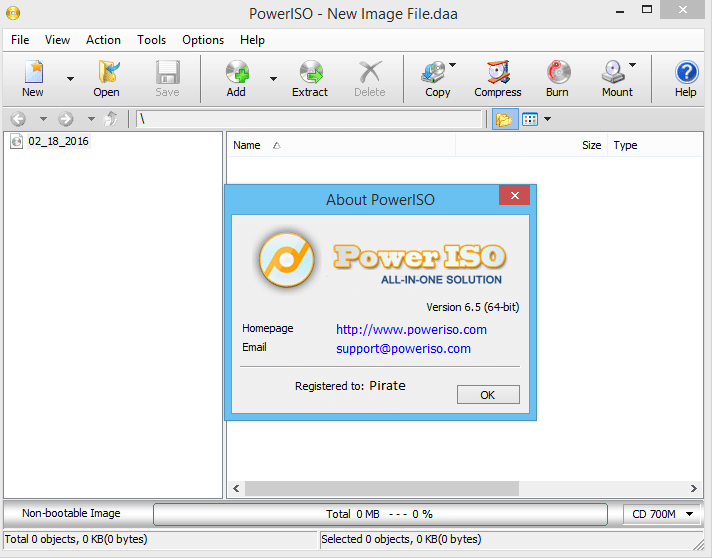Click the Add files toolbar icon
712x558 pixels.
point(237,72)
